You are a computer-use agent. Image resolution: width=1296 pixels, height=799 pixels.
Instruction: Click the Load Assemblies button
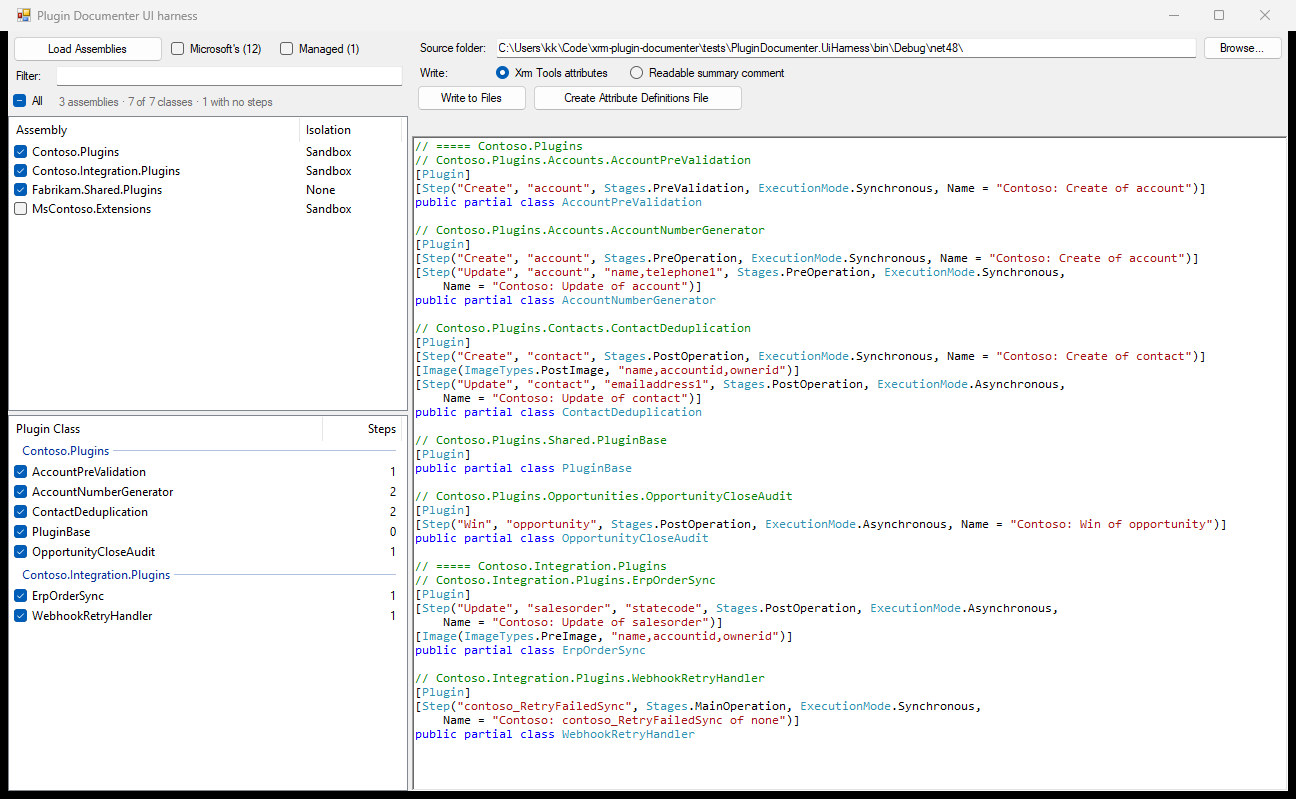(87, 49)
